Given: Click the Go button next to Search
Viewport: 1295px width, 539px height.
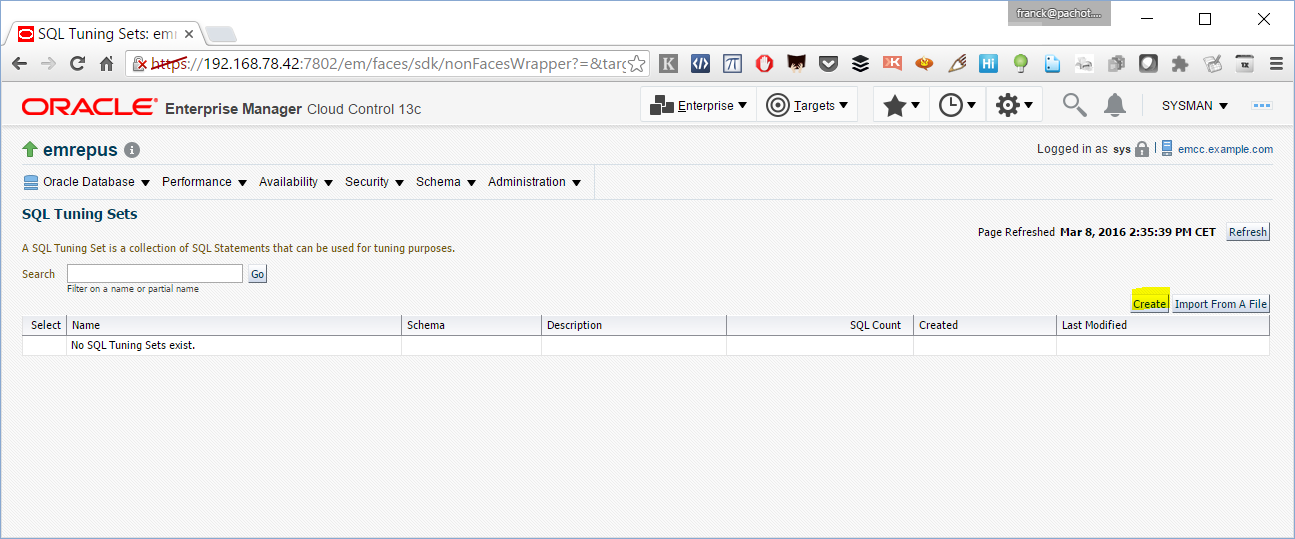Looking at the screenshot, I should click(257, 274).
